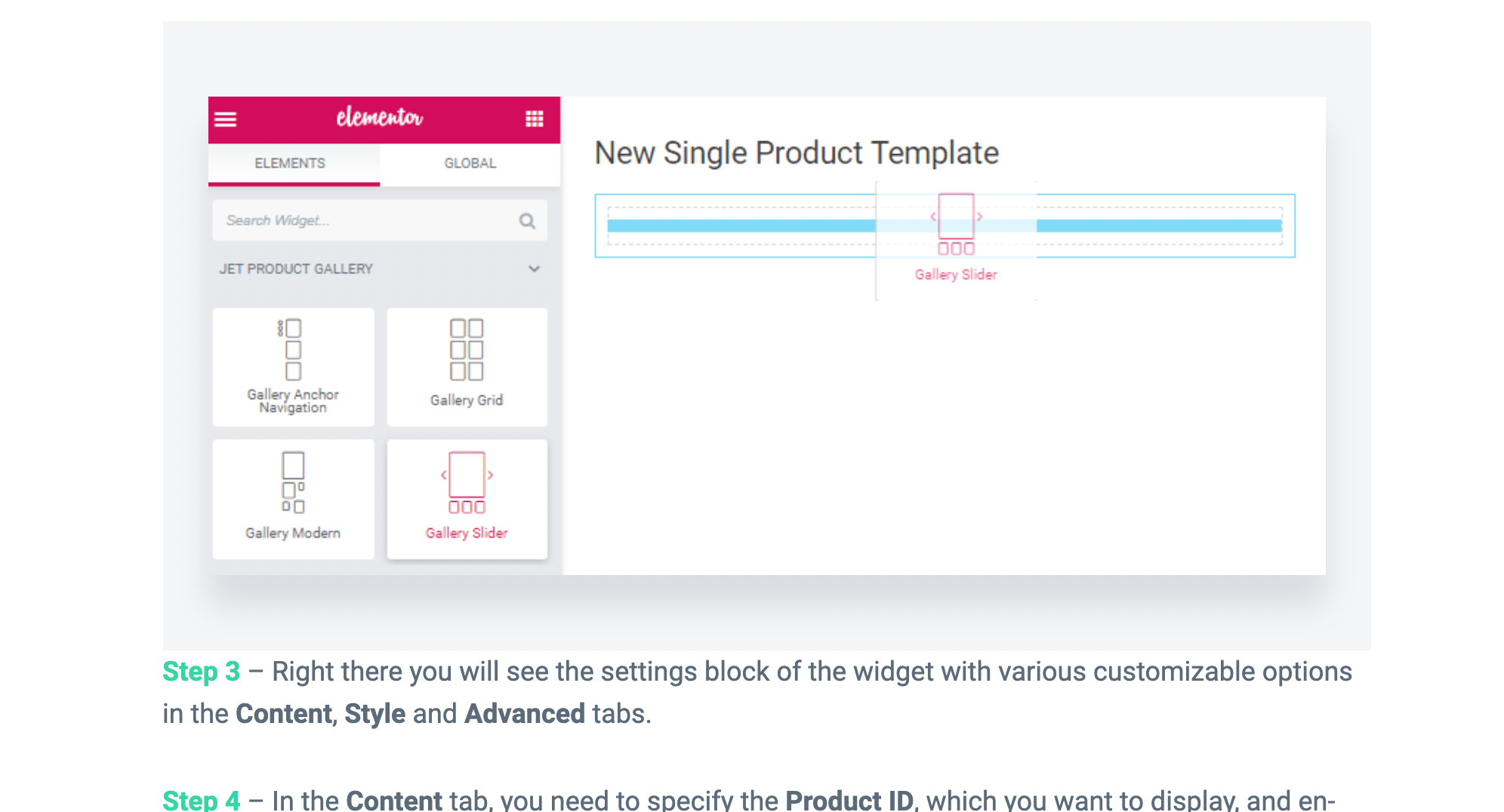Click the search magnifier icon
The width and height of the screenshot is (1504, 812).
pos(527,220)
